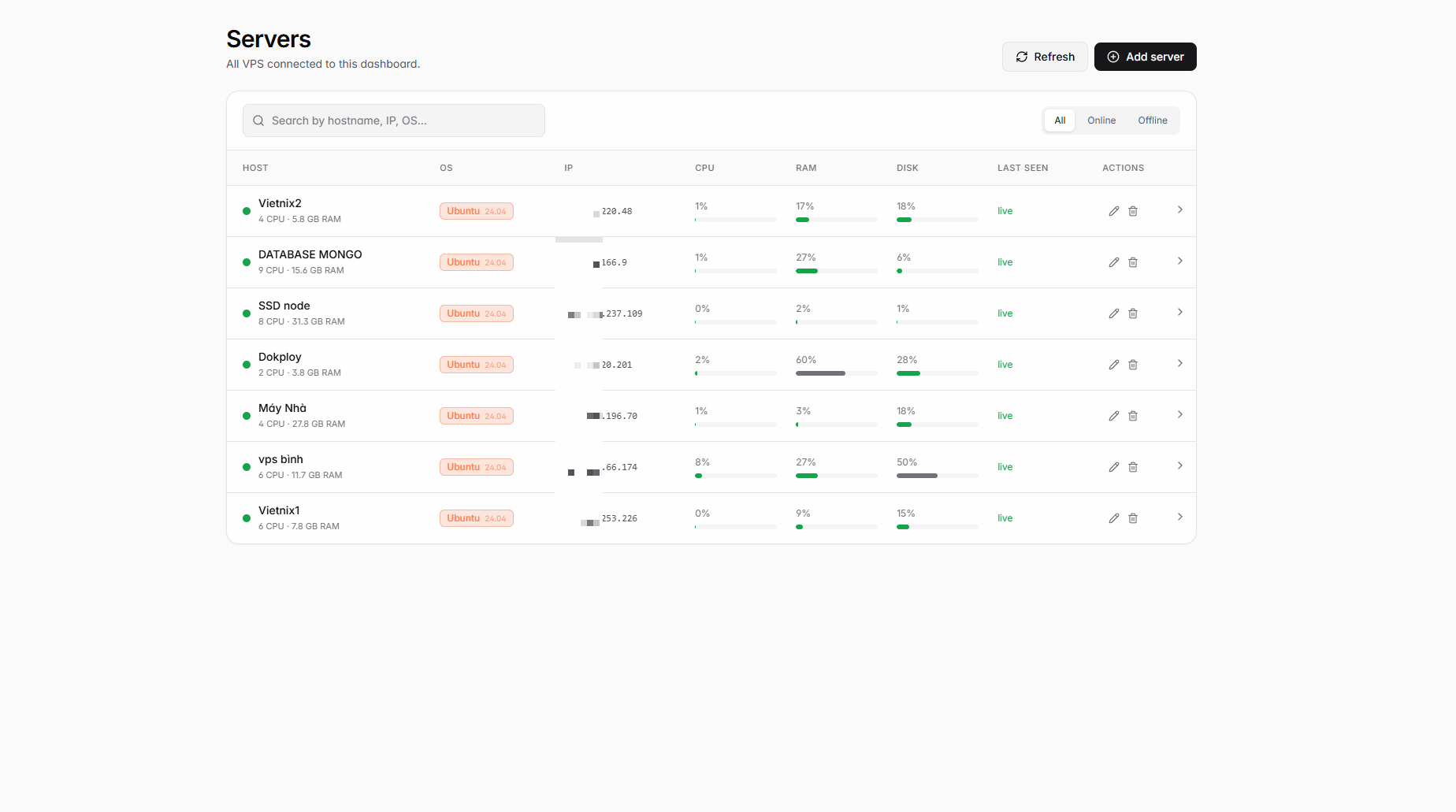Delete the Vietnix2 server
Screen dimensions: 1456x812
point(1133,211)
